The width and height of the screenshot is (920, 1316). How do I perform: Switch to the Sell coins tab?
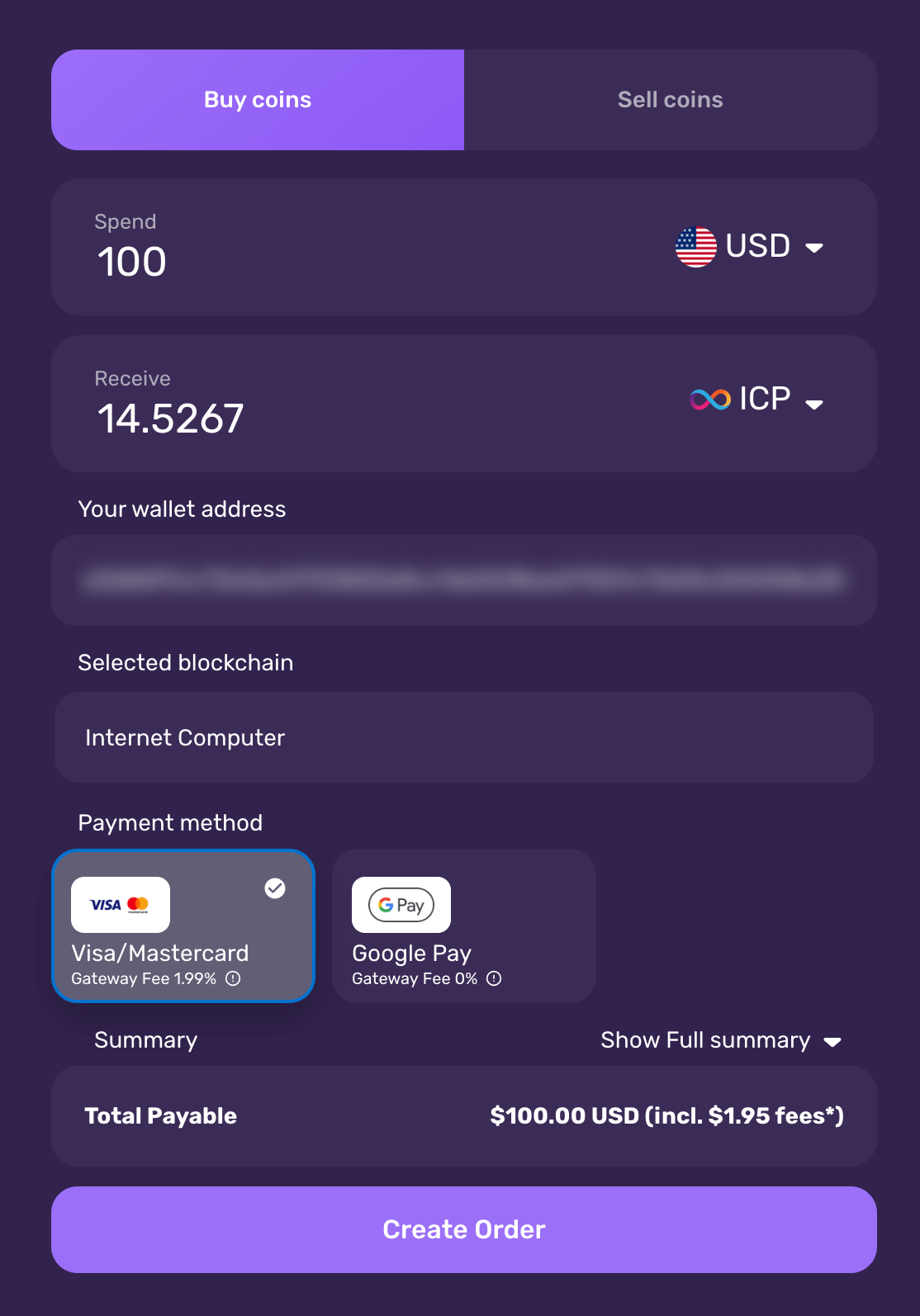[x=670, y=100]
